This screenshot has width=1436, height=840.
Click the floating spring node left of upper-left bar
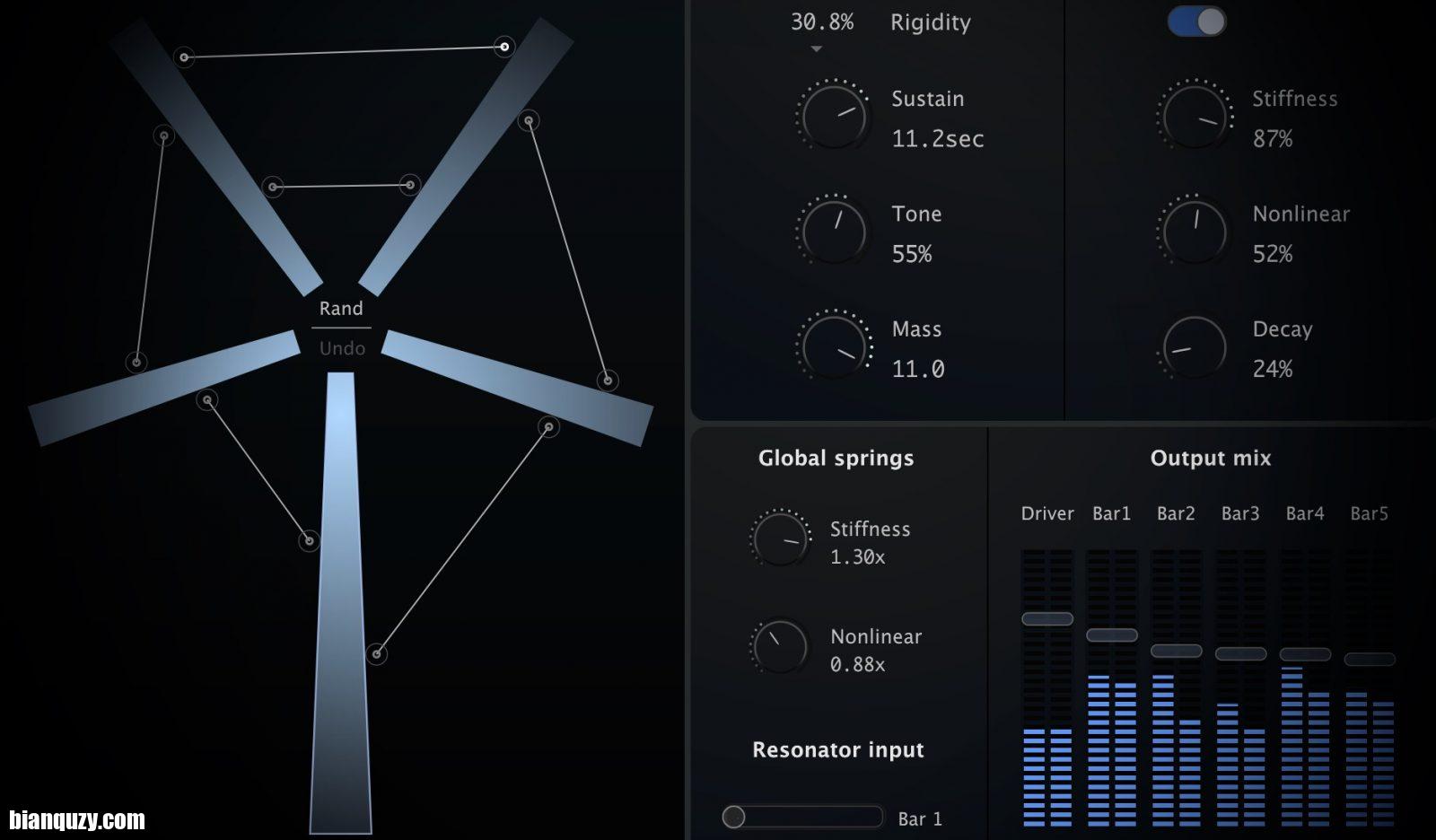163,136
